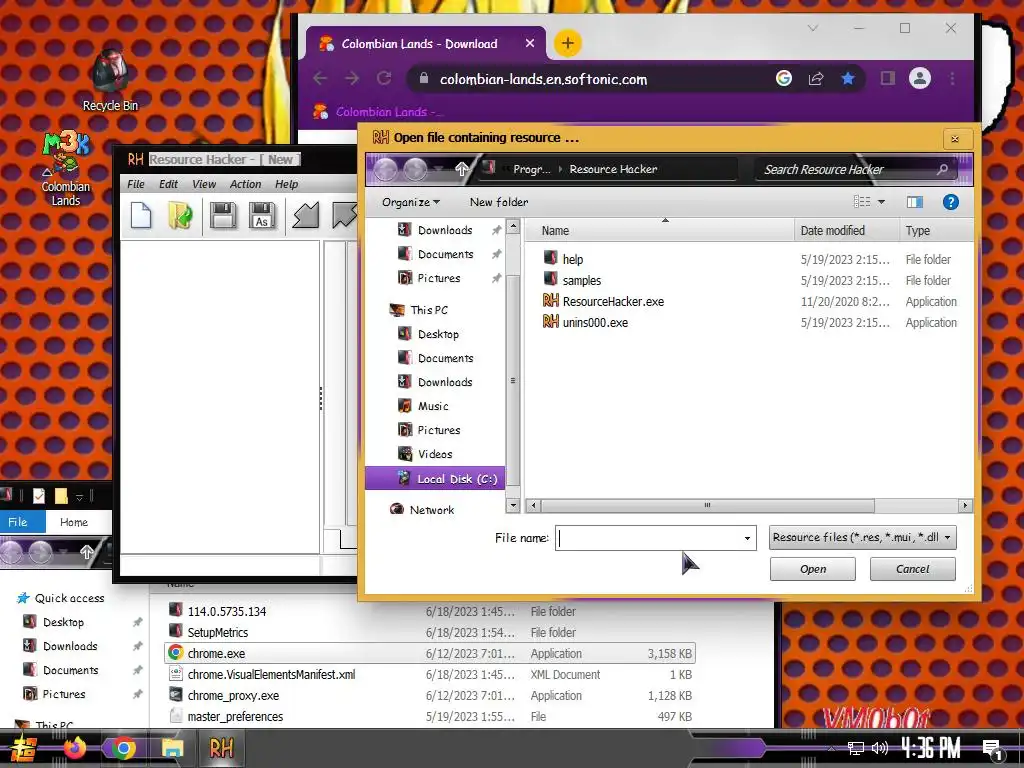
Task: Select help folder in file list
Action: 563,259
